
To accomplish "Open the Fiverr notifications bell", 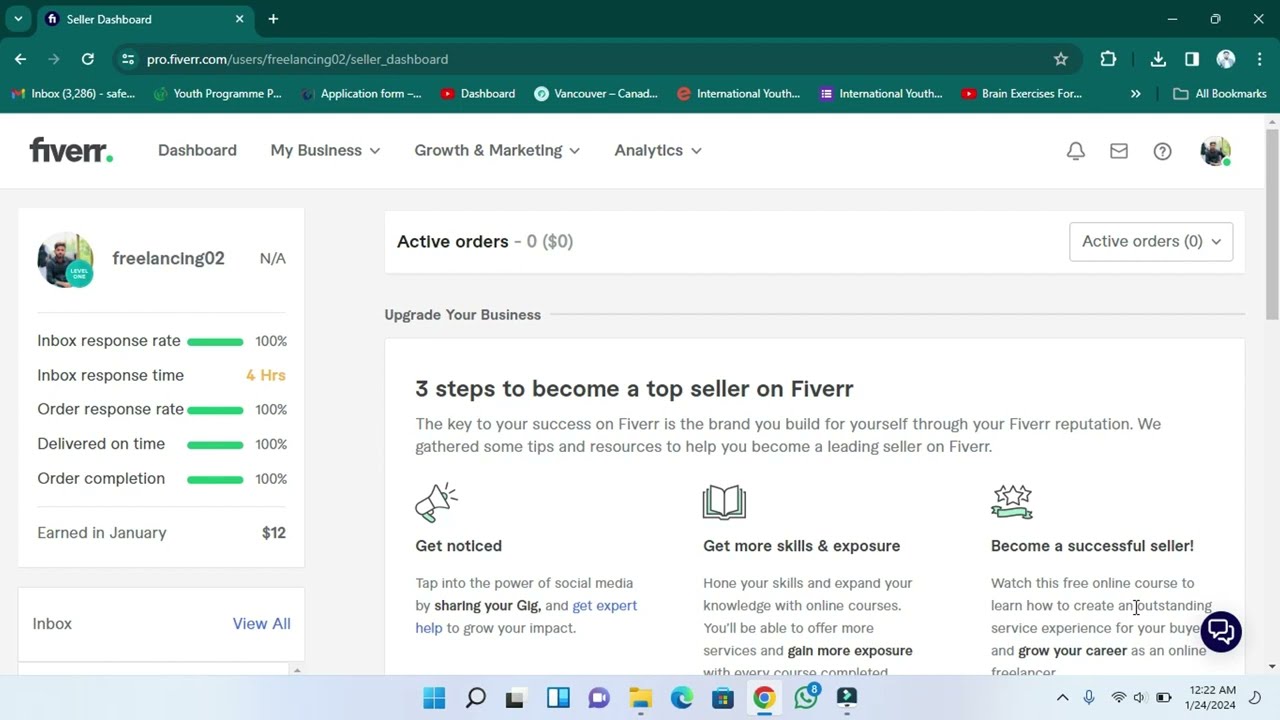I will coord(1076,151).
